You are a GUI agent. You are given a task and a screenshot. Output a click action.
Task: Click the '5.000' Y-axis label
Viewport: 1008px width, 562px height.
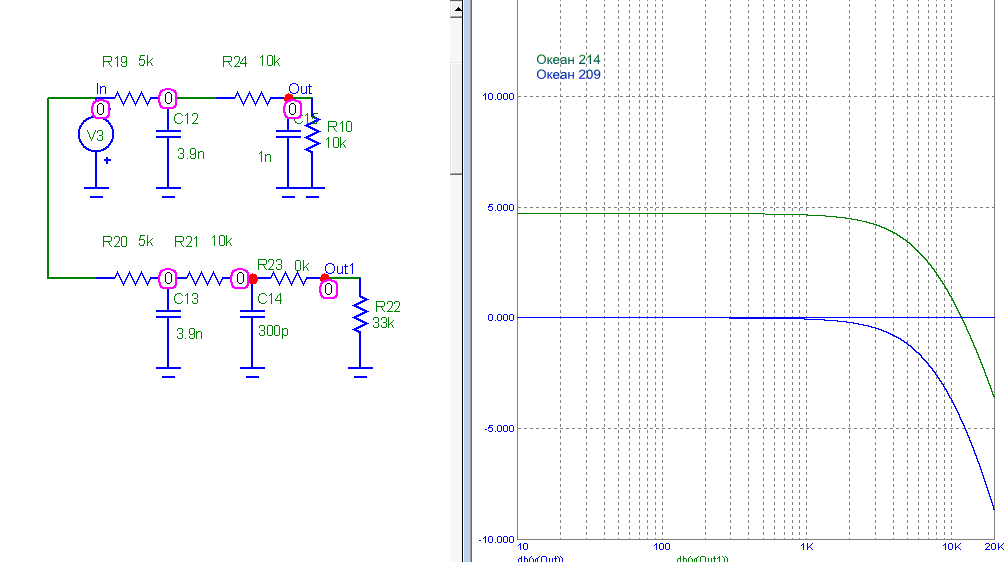[x=501, y=208]
